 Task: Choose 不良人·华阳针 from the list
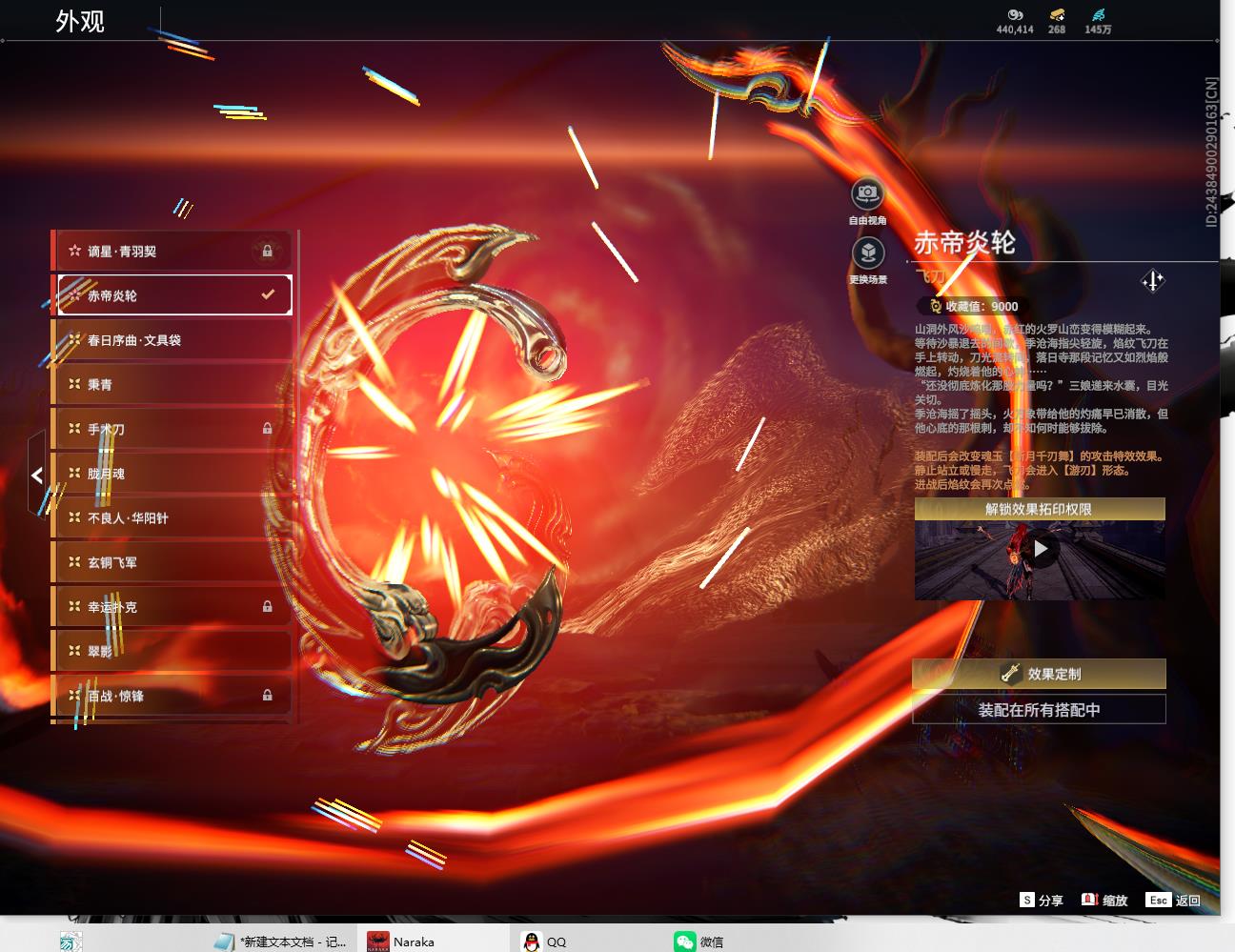coord(172,517)
